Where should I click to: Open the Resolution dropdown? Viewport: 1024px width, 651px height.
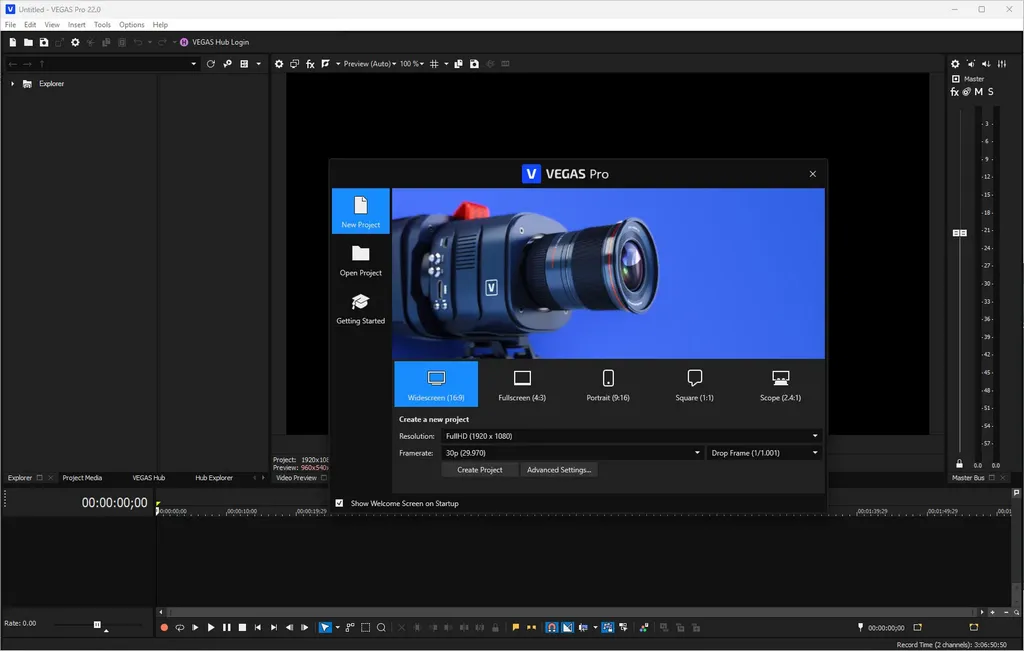[x=632, y=436]
